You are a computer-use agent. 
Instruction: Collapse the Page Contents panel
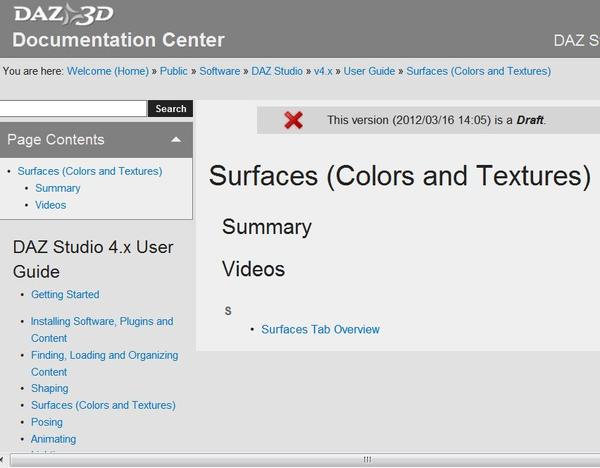pyautogui.click(x=175, y=139)
